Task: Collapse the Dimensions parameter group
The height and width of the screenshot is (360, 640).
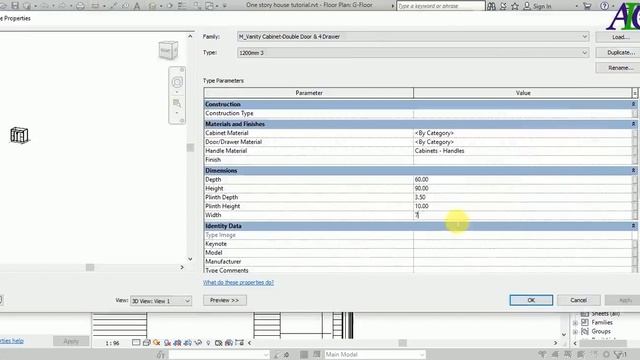Action: coord(633,171)
